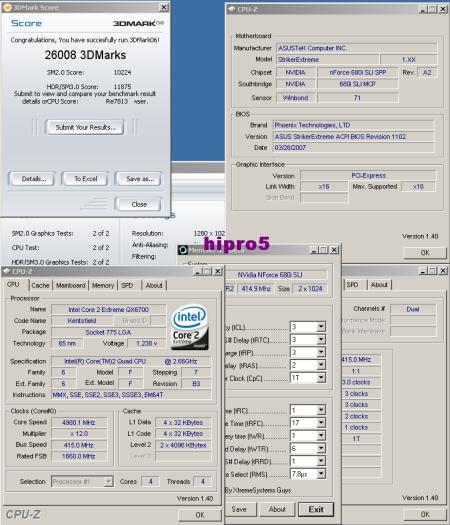Open the tRFC dropdown showing 17

click(x=321, y=423)
